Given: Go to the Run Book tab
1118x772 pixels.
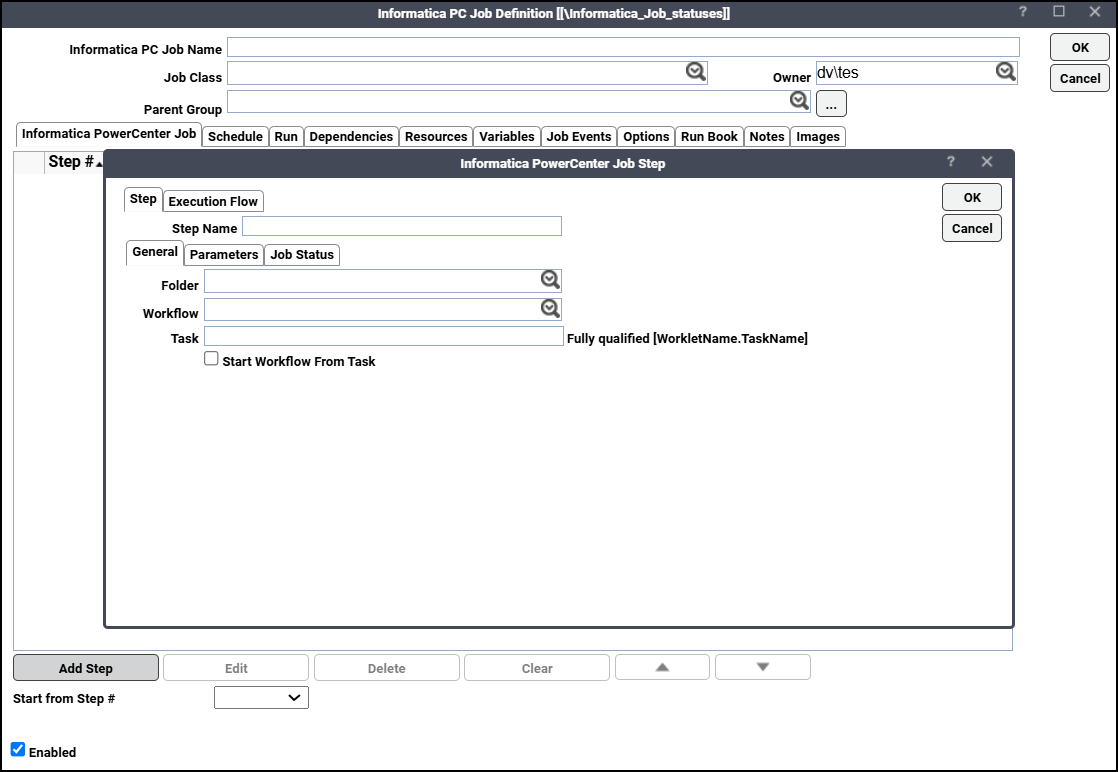Looking at the screenshot, I should tap(709, 136).
